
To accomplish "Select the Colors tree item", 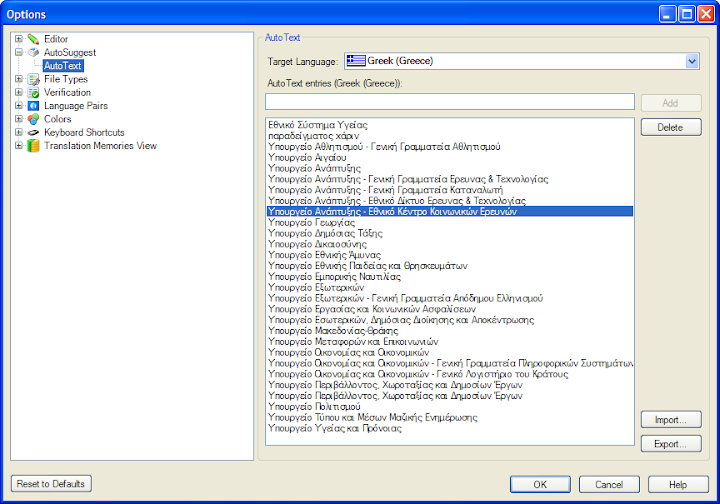I will click(x=57, y=119).
